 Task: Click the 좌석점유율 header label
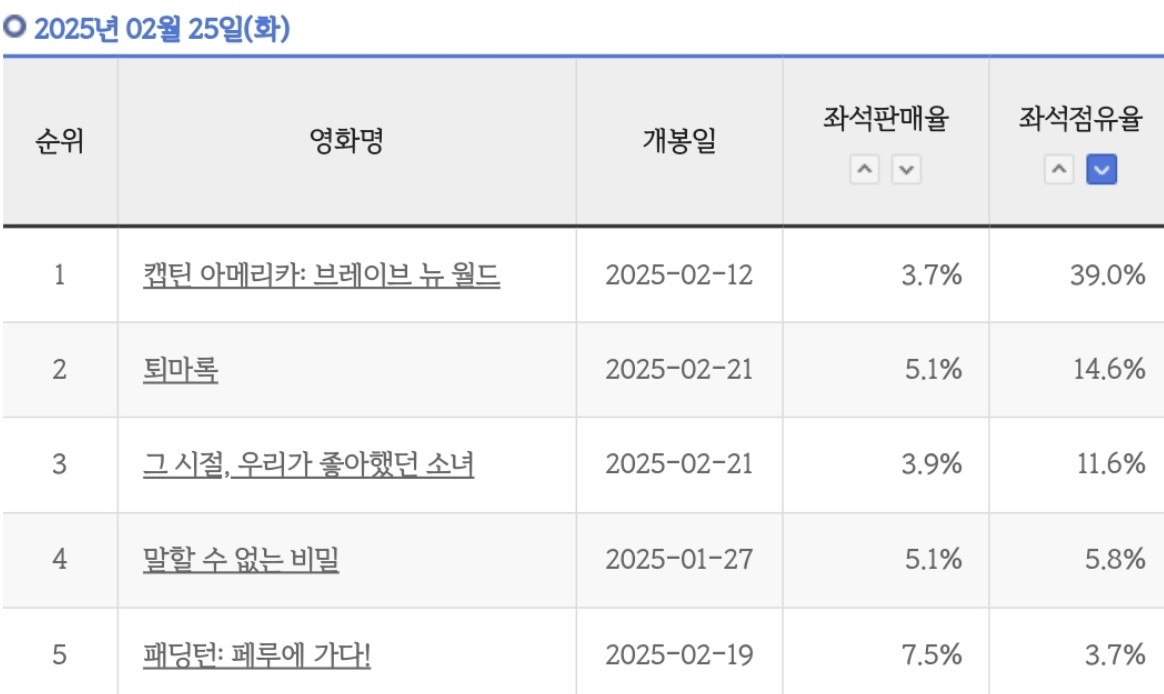click(1080, 121)
